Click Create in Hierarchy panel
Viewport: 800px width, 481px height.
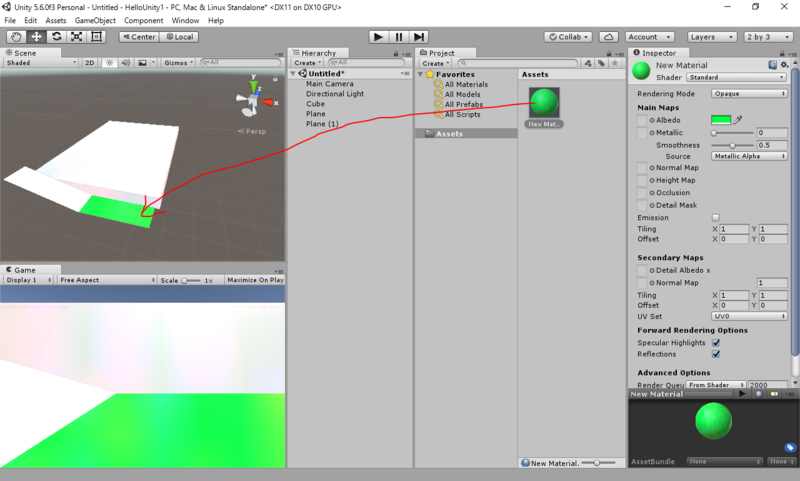click(307, 63)
